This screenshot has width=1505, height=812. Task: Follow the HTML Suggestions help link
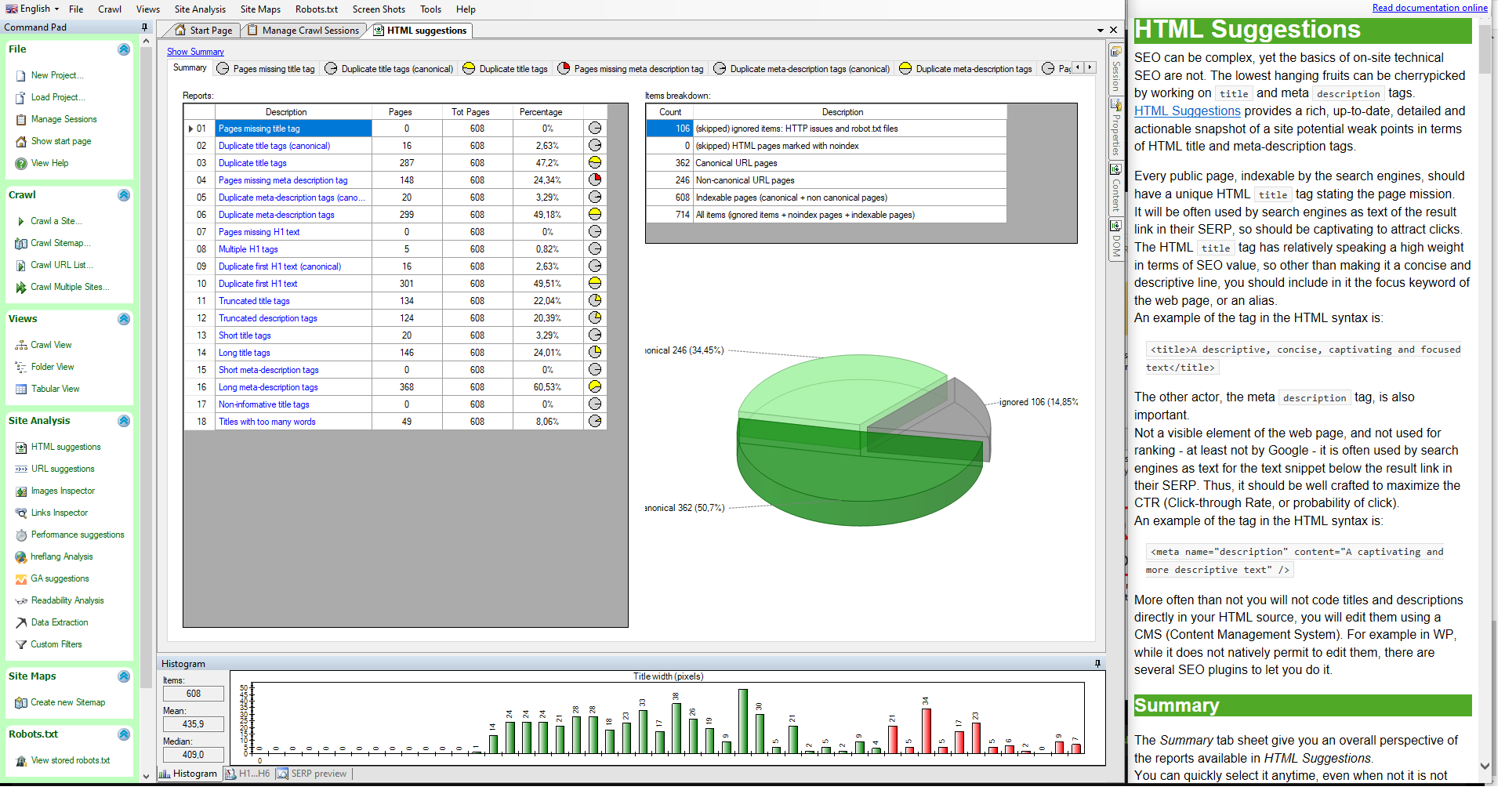click(x=1187, y=111)
